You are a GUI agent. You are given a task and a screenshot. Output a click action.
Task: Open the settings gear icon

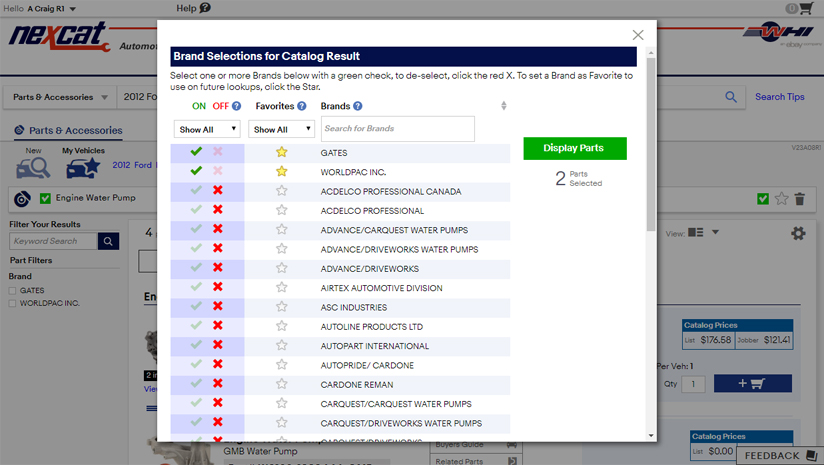(798, 233)
